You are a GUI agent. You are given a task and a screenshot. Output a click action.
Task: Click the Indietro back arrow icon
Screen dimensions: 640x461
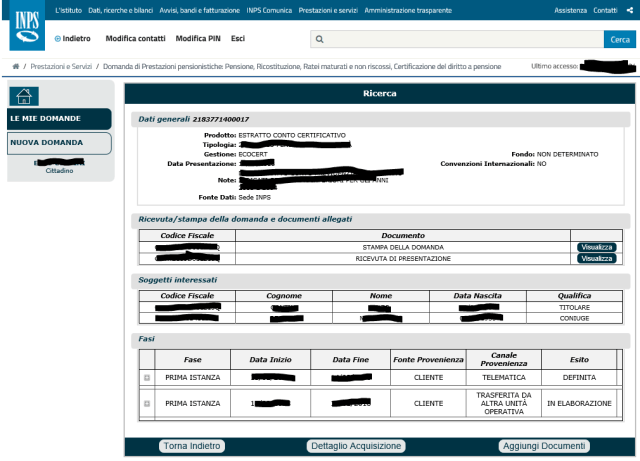pyautogui.click(x=57, y=39)
